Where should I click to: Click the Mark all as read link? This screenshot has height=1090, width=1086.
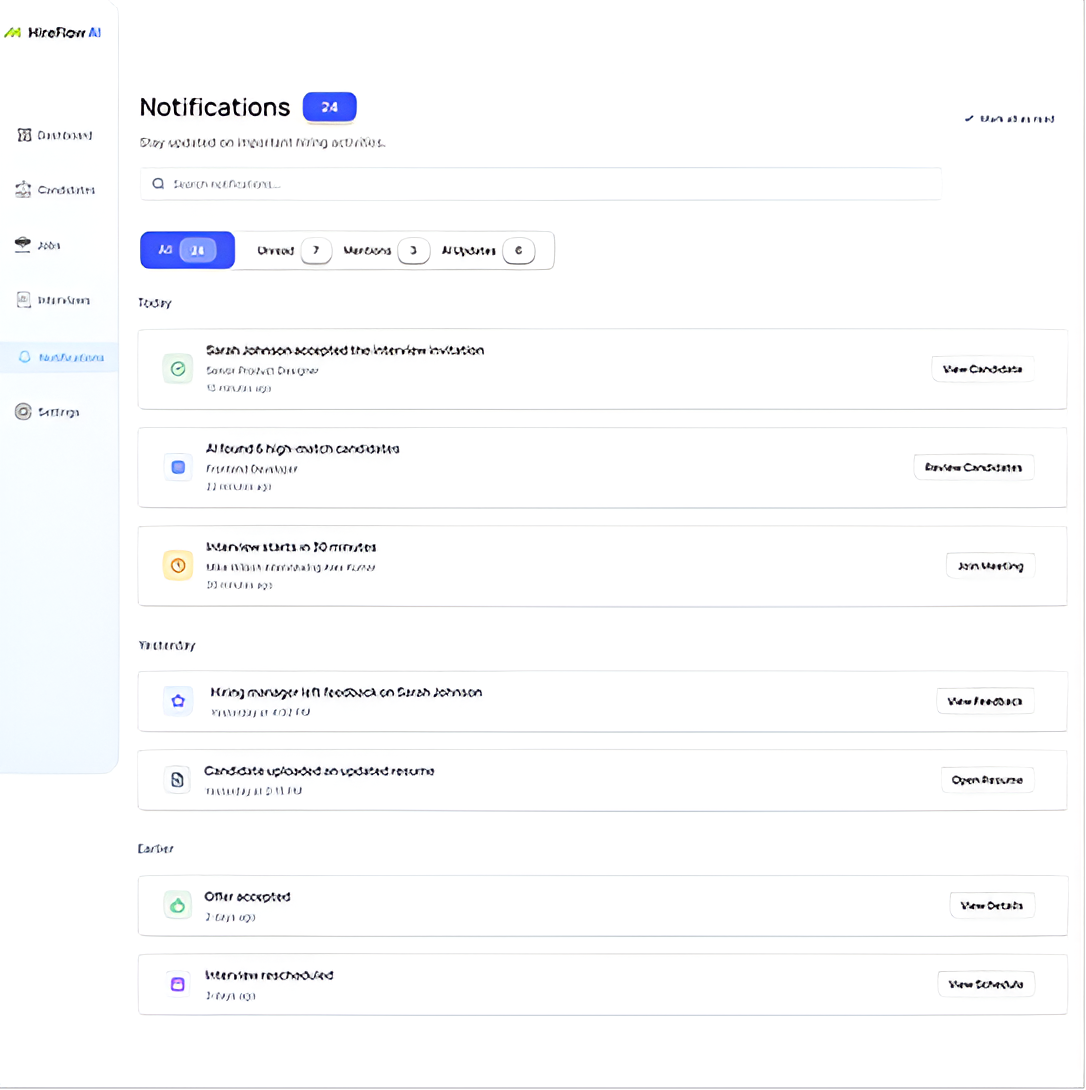pos(1009,119)
